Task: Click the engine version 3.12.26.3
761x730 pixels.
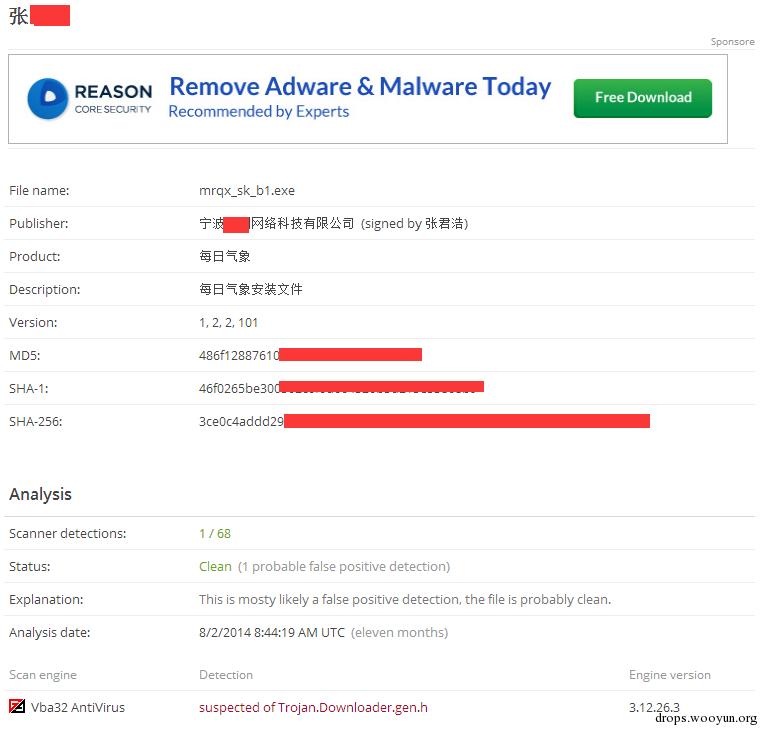Action: [654, 707]
